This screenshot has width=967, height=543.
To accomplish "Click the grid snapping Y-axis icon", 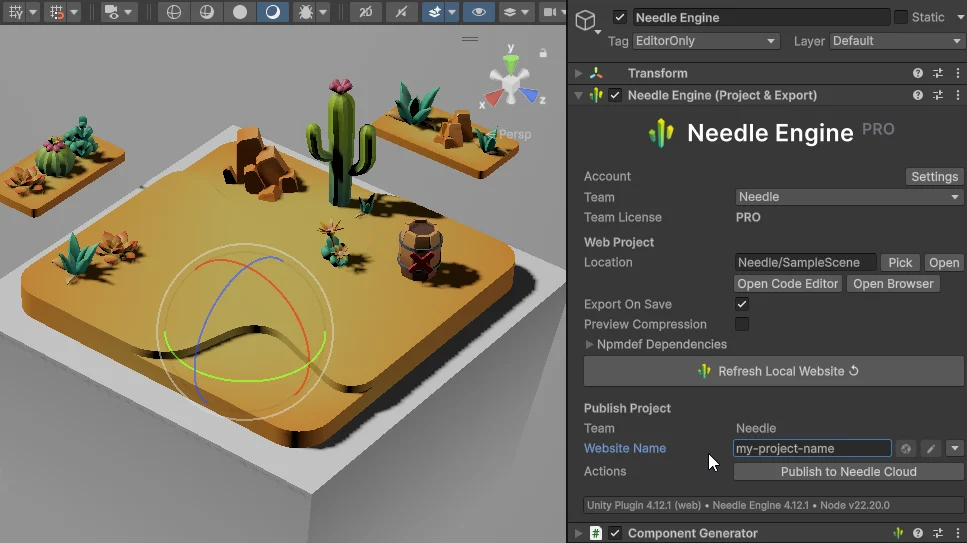I will tap(15, 12).
